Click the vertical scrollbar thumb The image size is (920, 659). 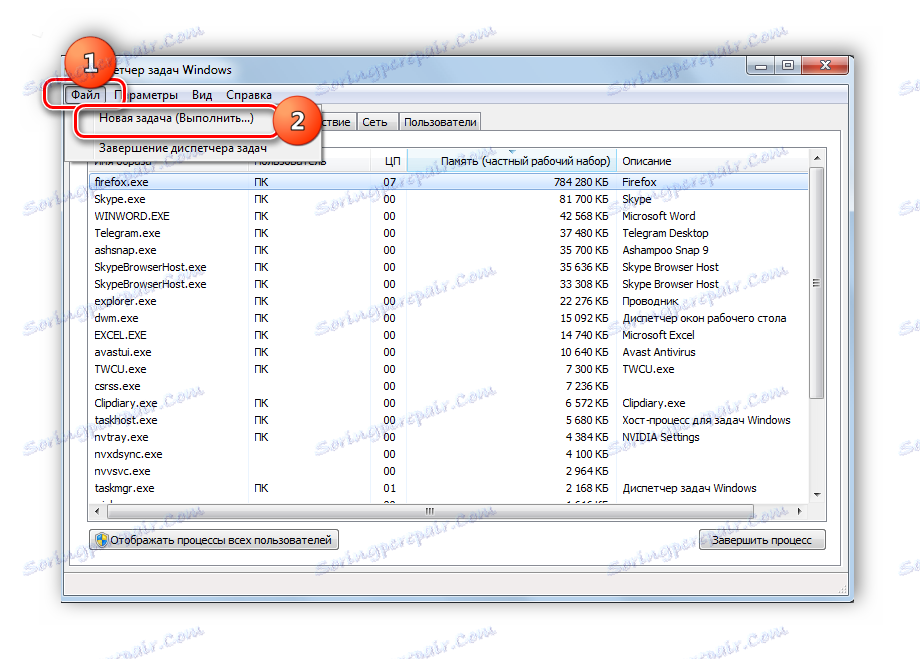coord(816,283)
